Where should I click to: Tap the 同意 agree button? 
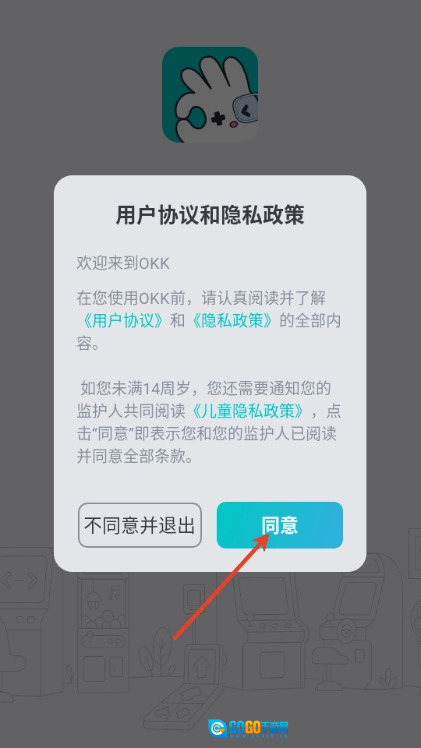pyautogui.click(x=280, y=525)
